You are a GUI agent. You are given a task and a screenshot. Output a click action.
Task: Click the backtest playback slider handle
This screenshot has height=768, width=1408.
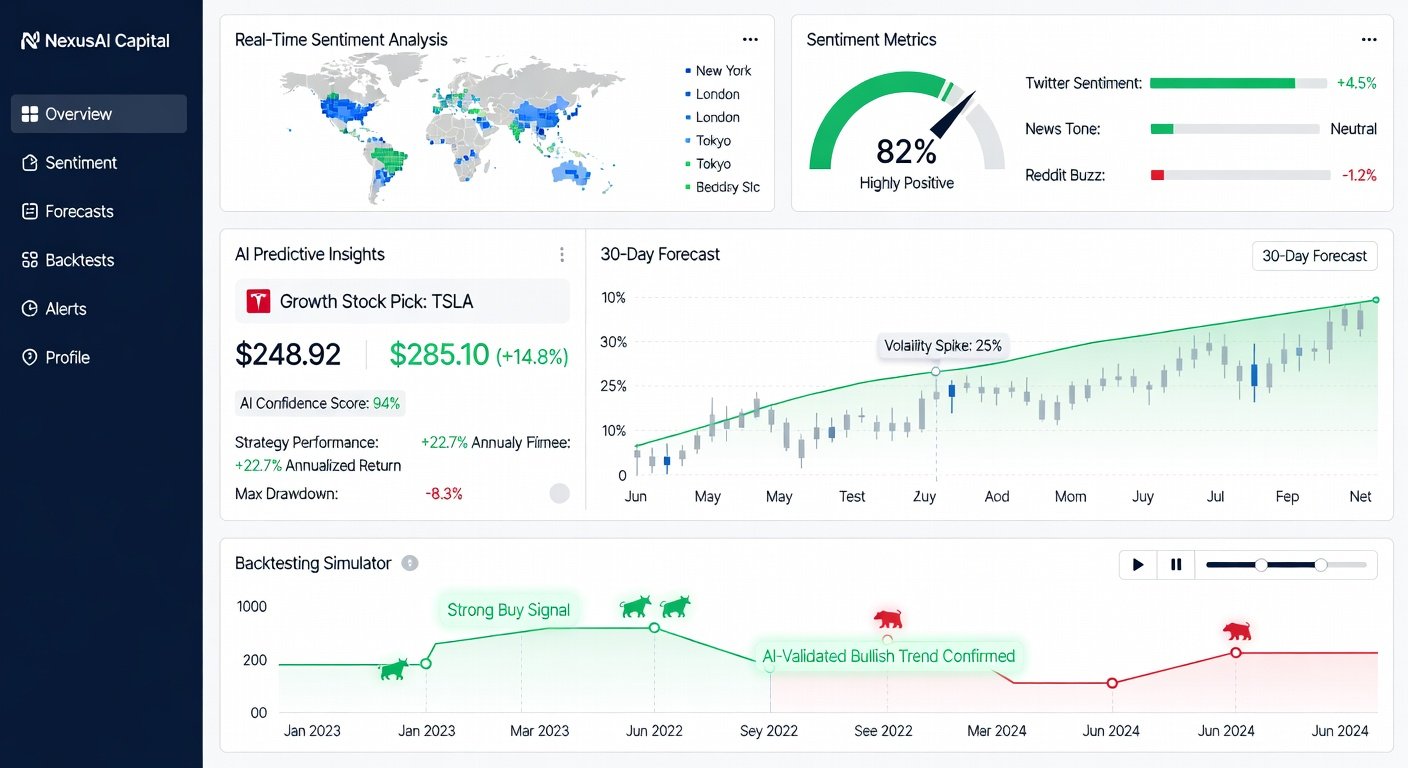coord(1321,565)
